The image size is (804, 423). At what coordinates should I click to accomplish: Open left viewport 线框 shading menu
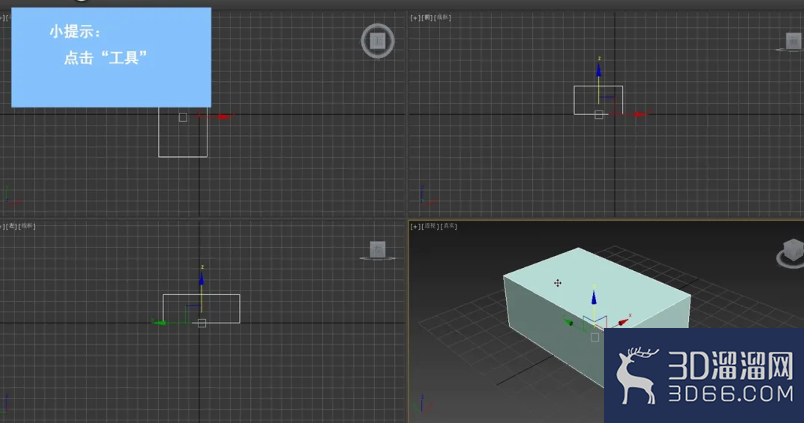point(27,226)
